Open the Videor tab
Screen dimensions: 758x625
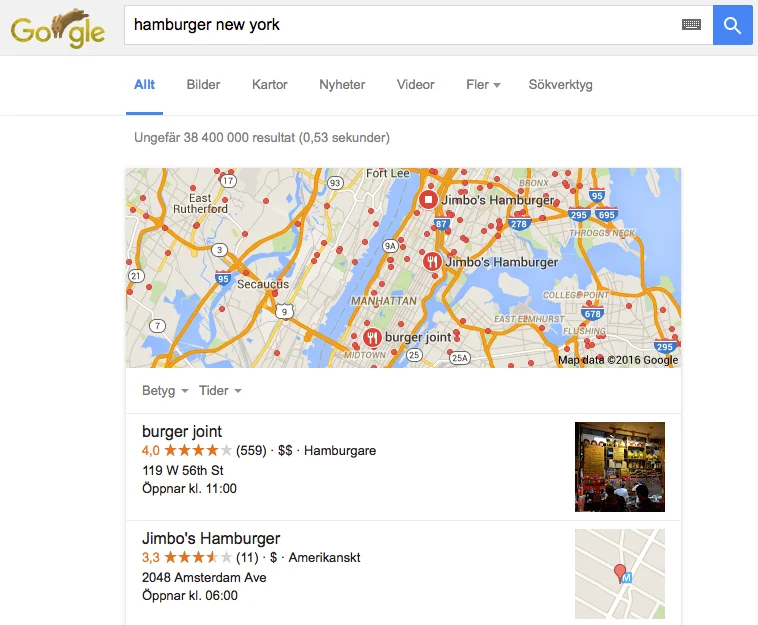[x=415, y=85]
